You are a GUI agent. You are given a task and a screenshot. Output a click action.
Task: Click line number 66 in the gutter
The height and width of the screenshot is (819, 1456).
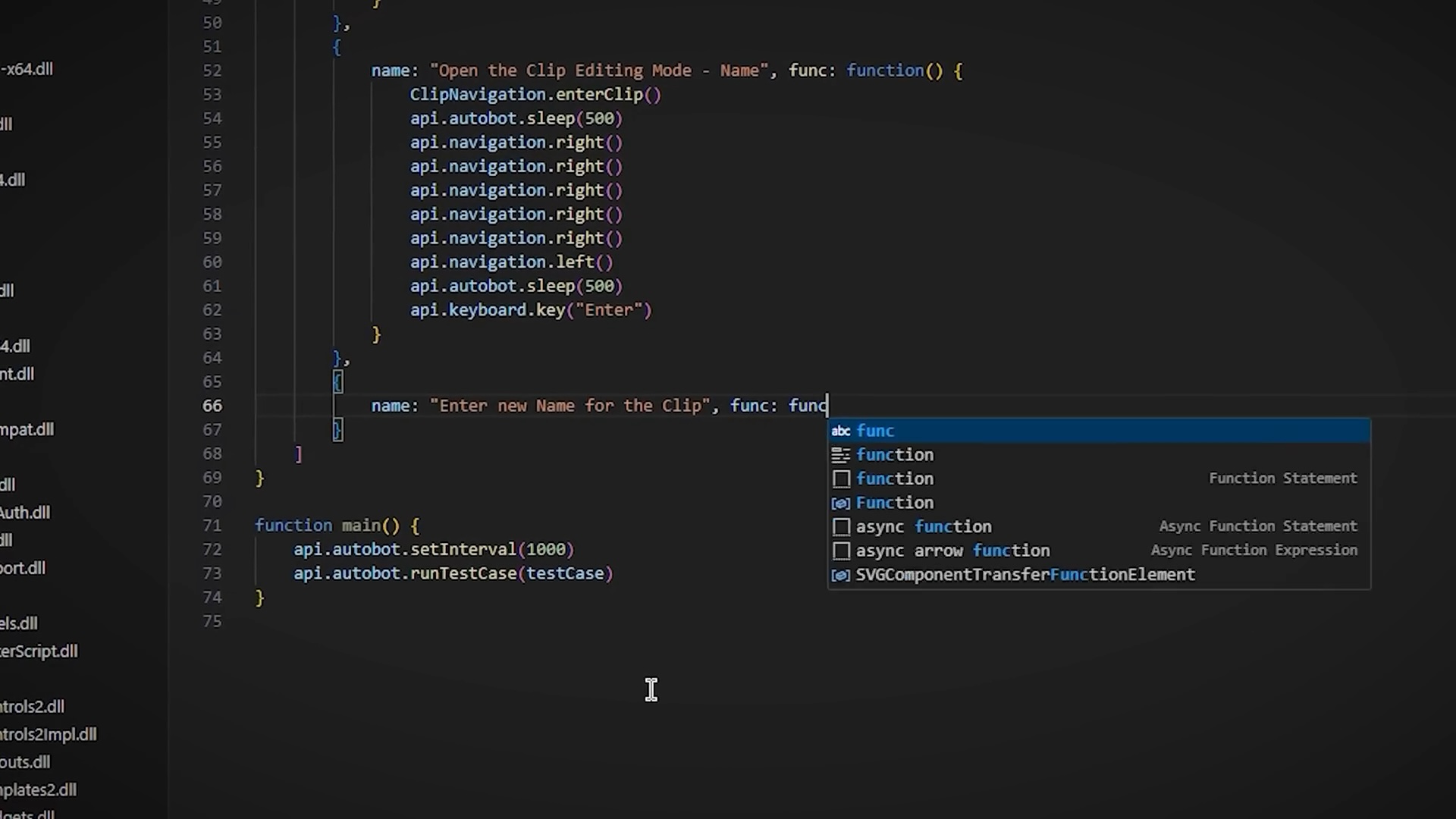(212, 406)
